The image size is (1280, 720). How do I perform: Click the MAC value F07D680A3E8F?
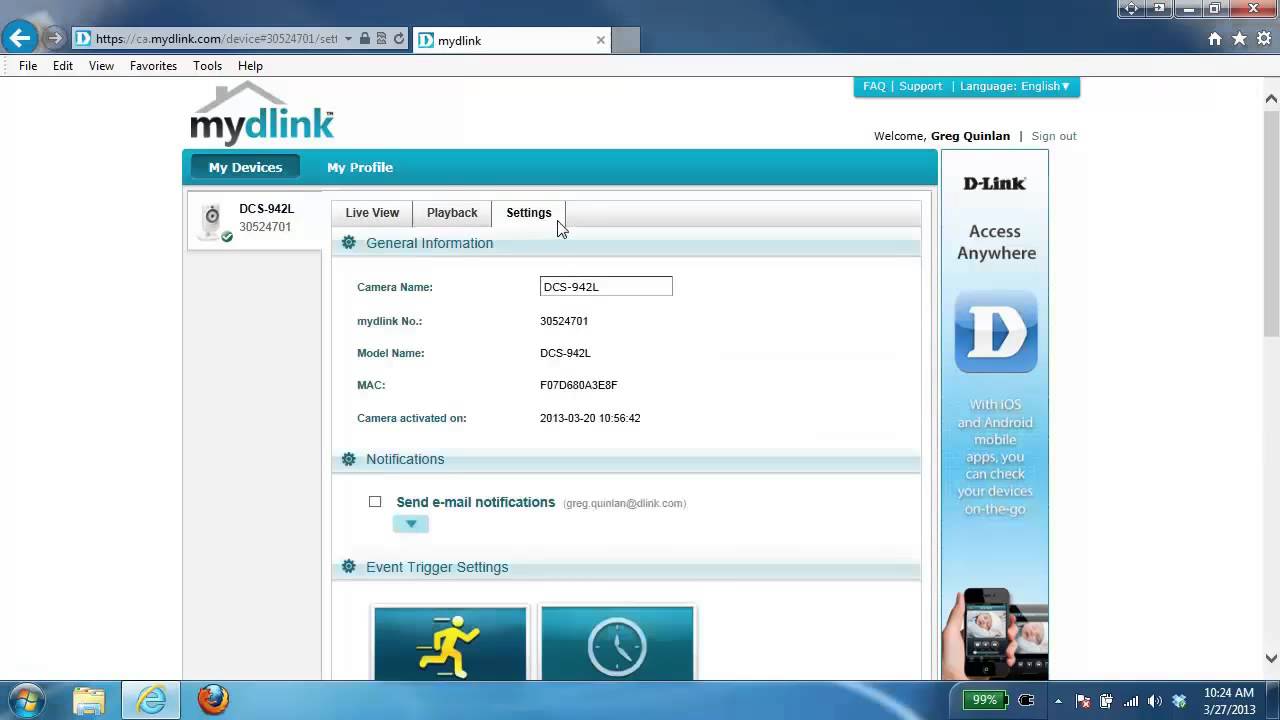point(578,385)
